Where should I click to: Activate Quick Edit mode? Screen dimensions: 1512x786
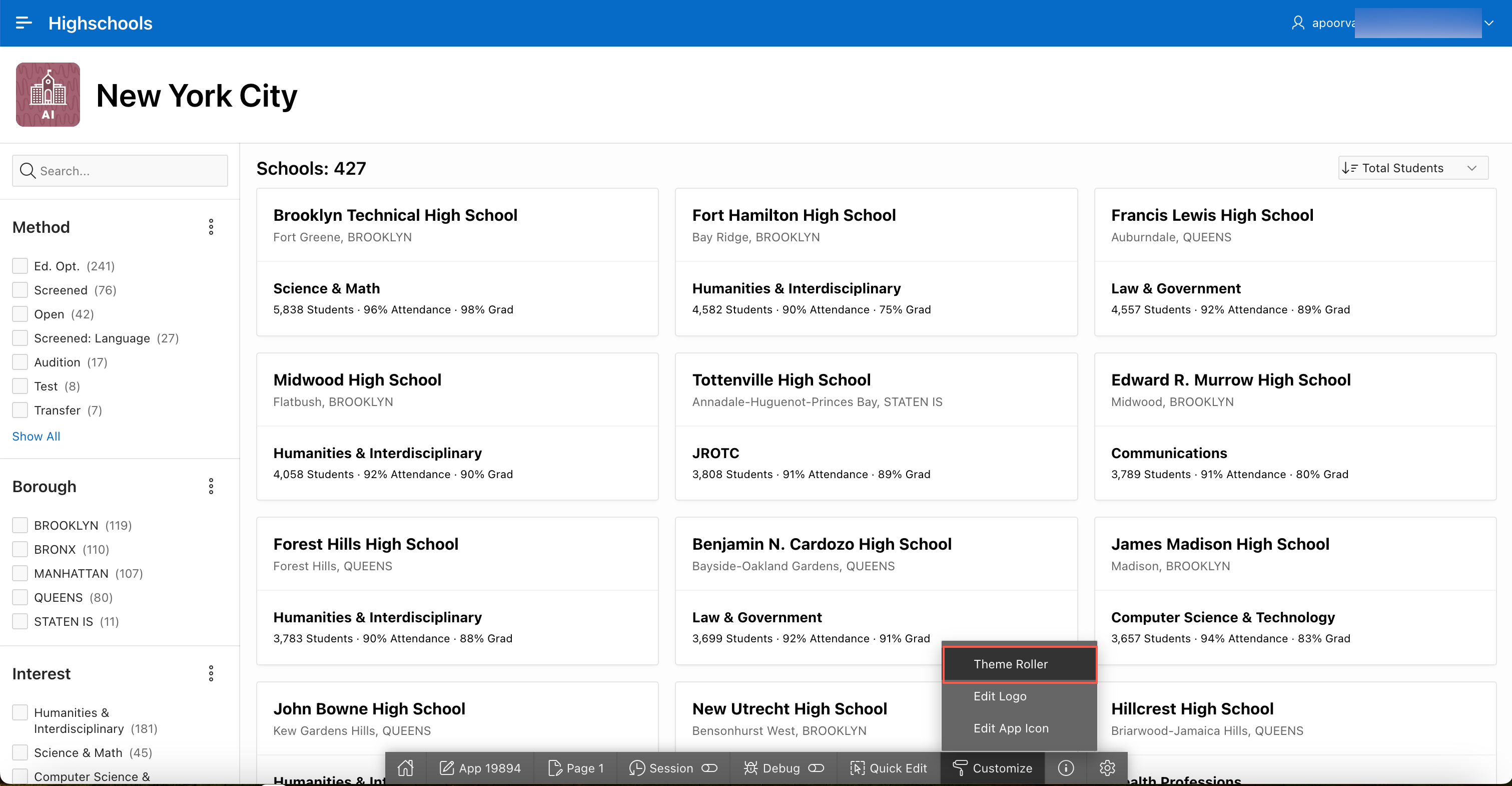[889, 768]
